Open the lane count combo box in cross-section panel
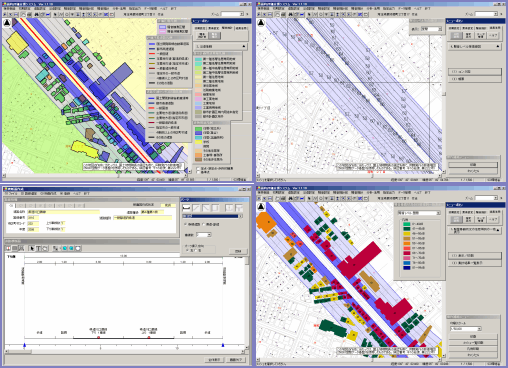Screen dimensions: 508x368 coord(204,235)
